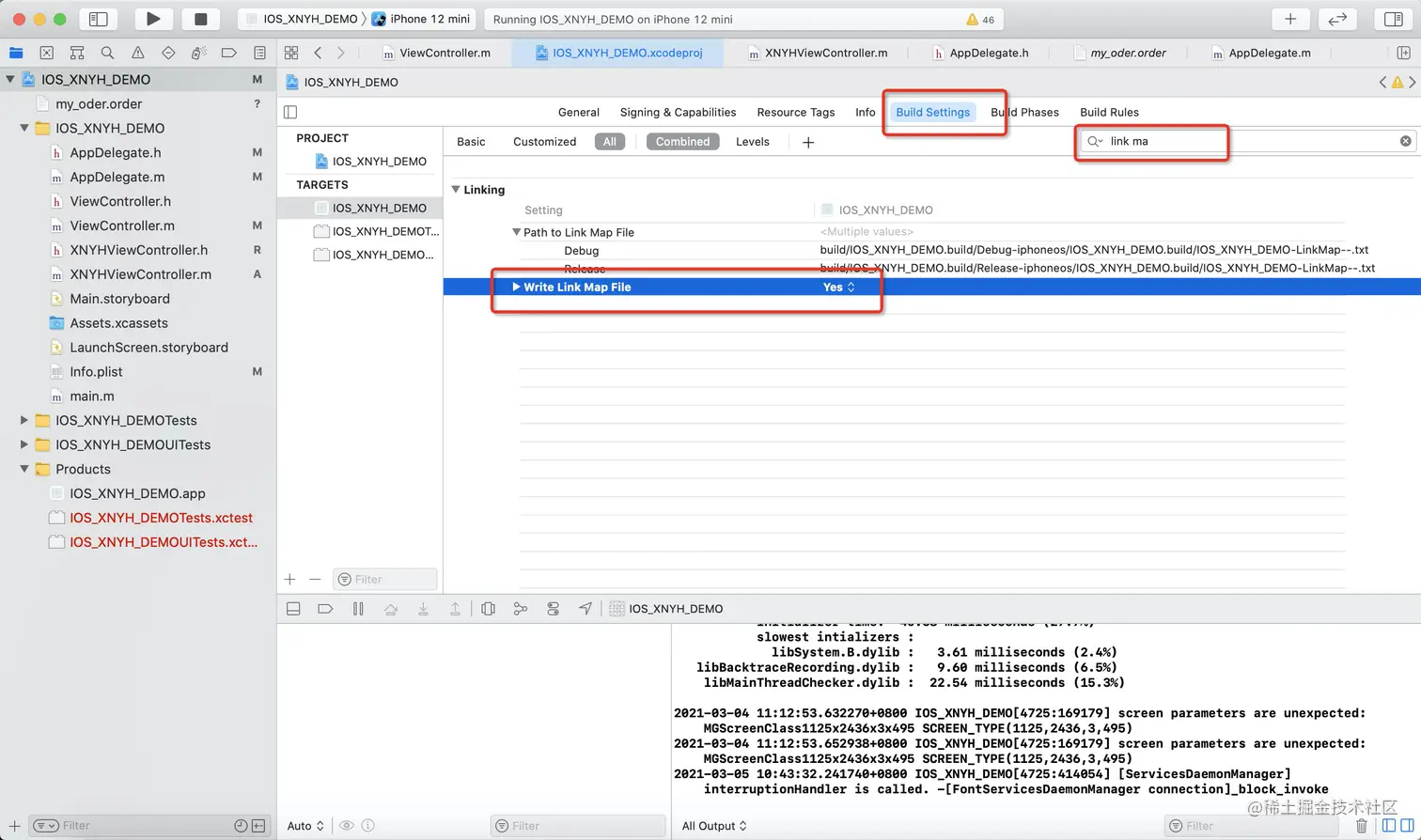Open the Resource Tags tab
This screenshot has width=1421, height=840.
click(x=795, y=112)
